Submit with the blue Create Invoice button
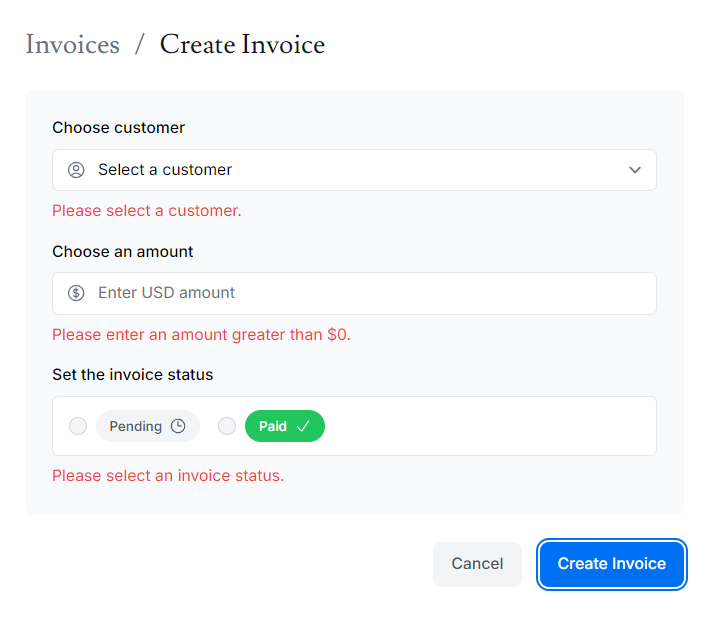This screenshot has height=618, width=709. pyautogui.click(x=611, y=564)
